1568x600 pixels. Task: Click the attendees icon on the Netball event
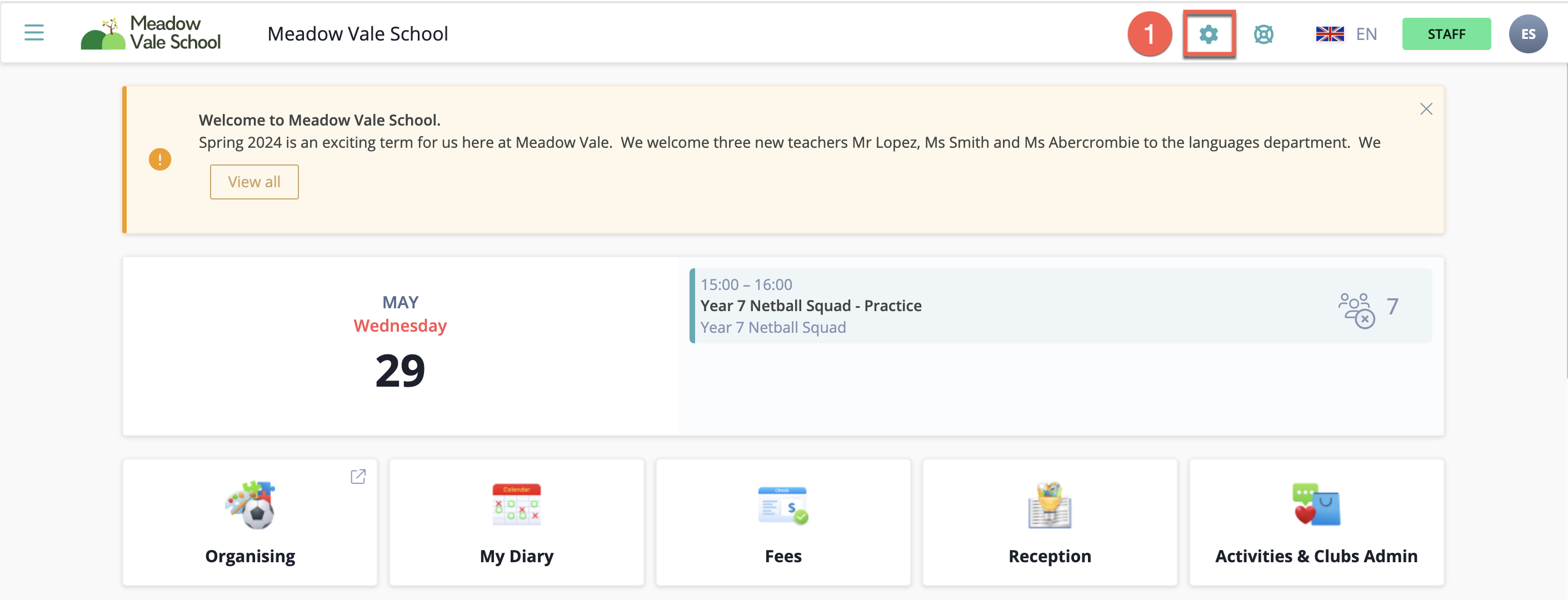click(x=1356, y=311)
